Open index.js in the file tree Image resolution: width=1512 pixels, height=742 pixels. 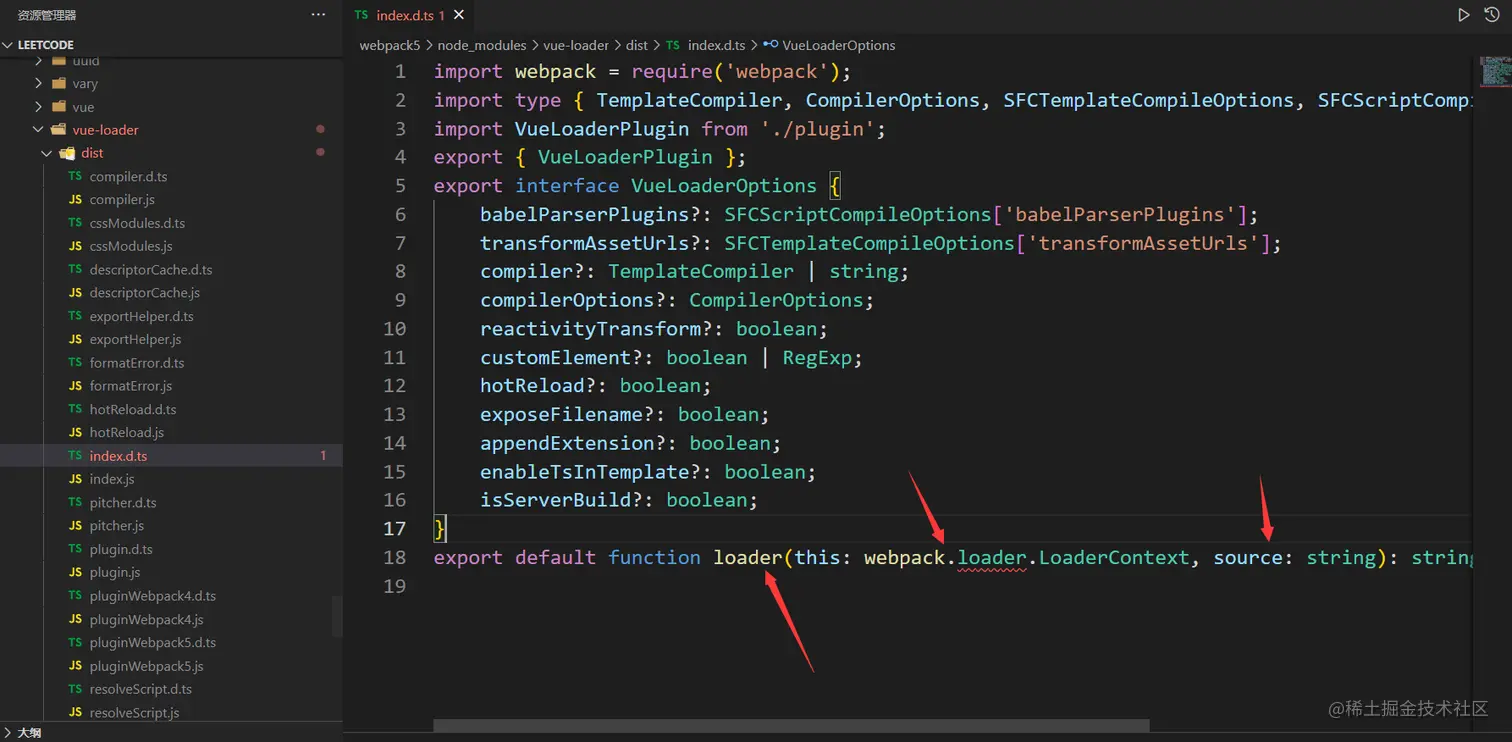pos(112,479)
